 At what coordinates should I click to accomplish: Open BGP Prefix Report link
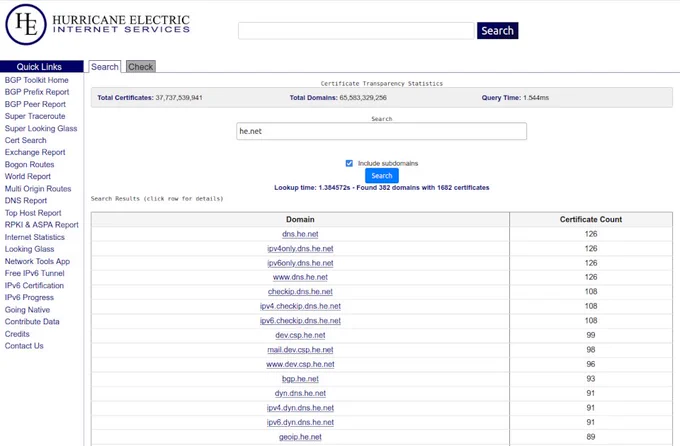37,92
